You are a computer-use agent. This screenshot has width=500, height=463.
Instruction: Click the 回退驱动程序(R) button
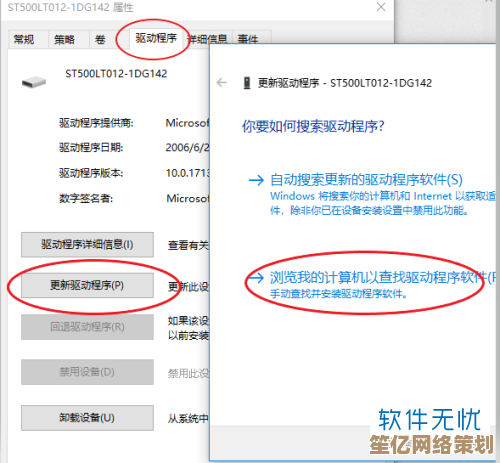coord(87,327)
